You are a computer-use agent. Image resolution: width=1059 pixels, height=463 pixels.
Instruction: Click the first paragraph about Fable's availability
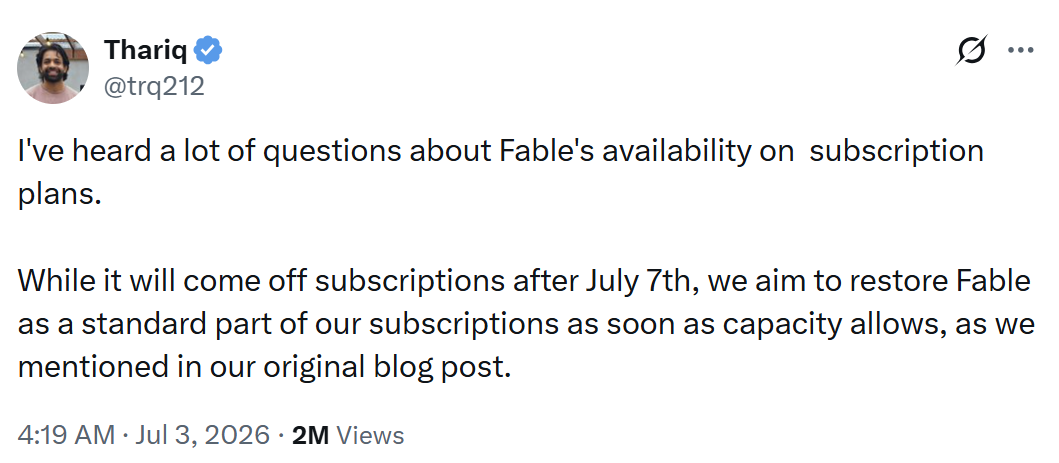click(500, 172)
